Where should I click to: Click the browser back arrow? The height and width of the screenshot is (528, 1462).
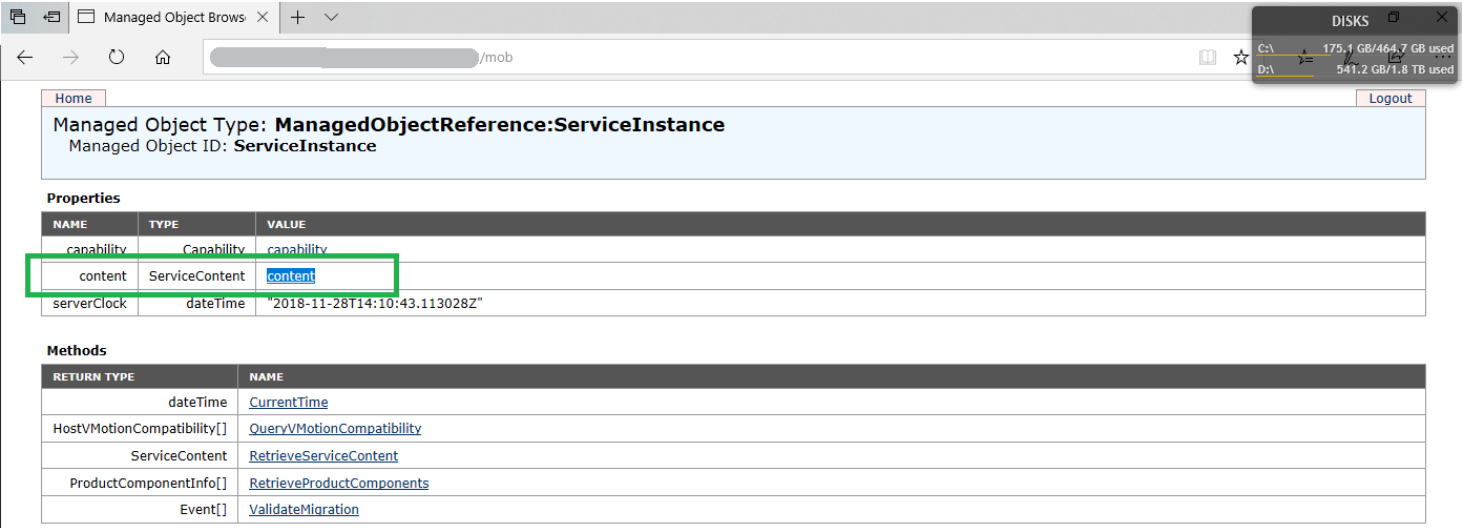tap(25, 58)
